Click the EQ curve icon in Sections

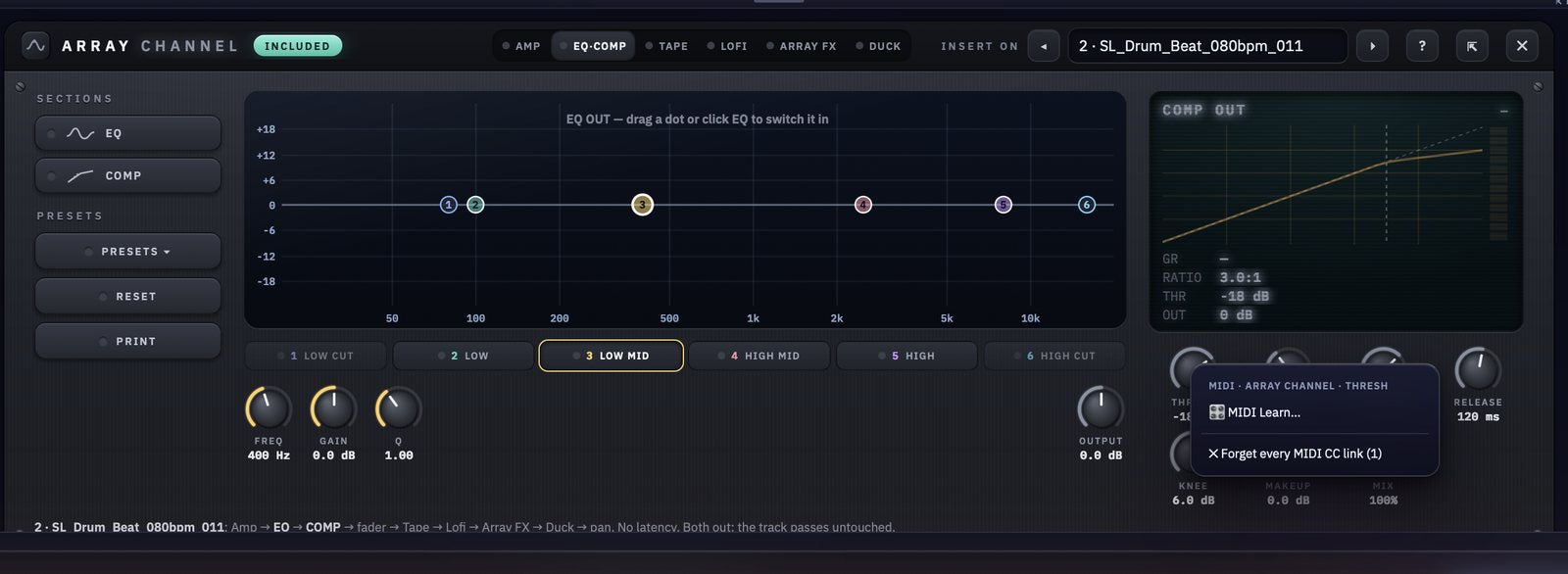[80, 133]
